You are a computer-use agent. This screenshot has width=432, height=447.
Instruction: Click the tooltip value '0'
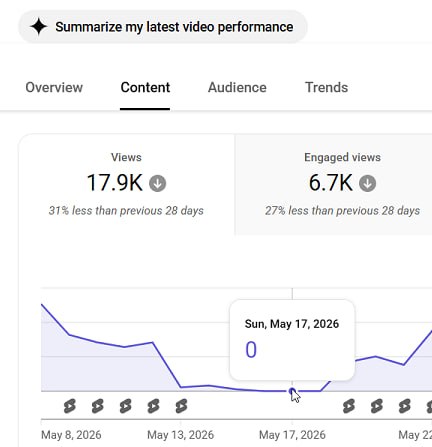pos(251,350)
